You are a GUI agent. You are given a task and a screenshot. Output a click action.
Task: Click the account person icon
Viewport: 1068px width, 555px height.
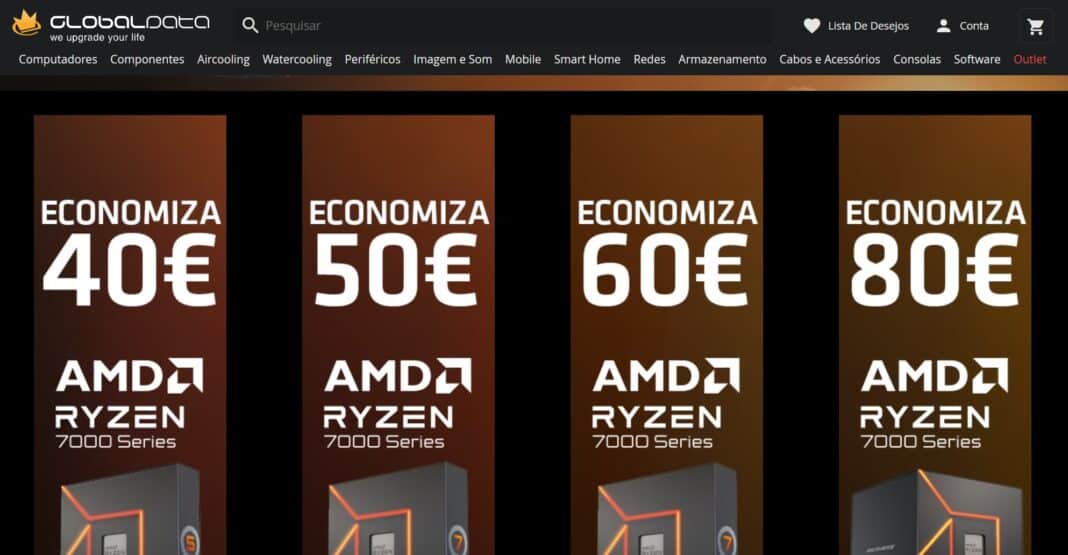[943, 26]
